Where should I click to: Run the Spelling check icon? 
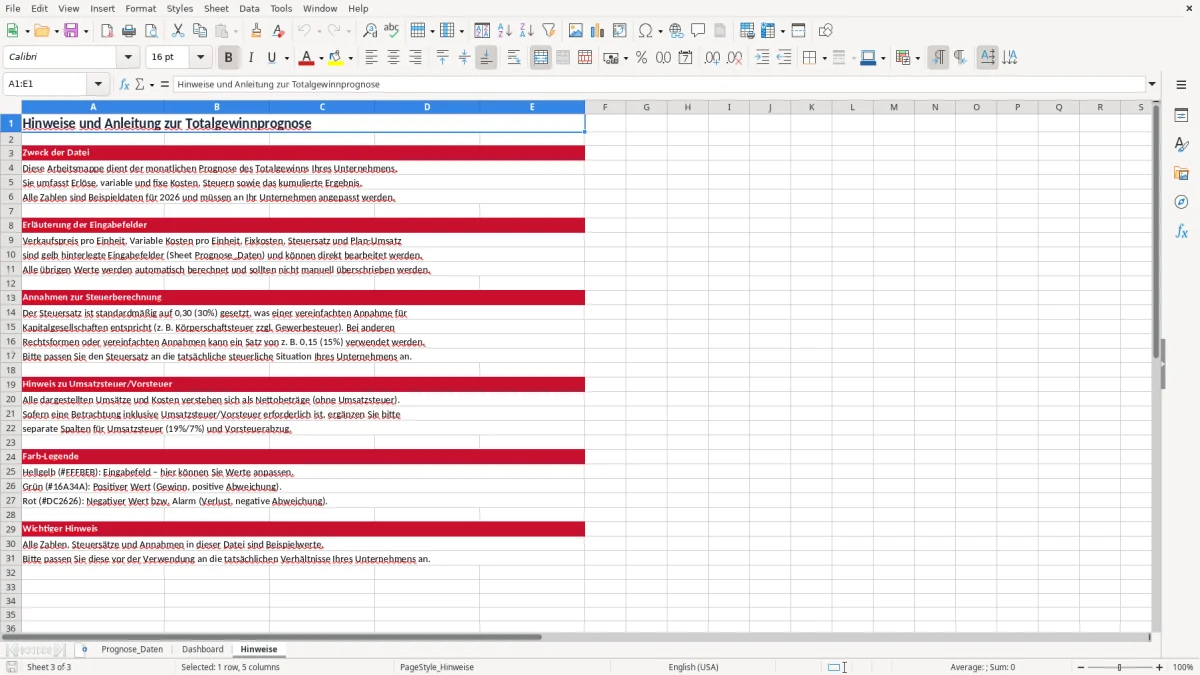click(391, 31)
